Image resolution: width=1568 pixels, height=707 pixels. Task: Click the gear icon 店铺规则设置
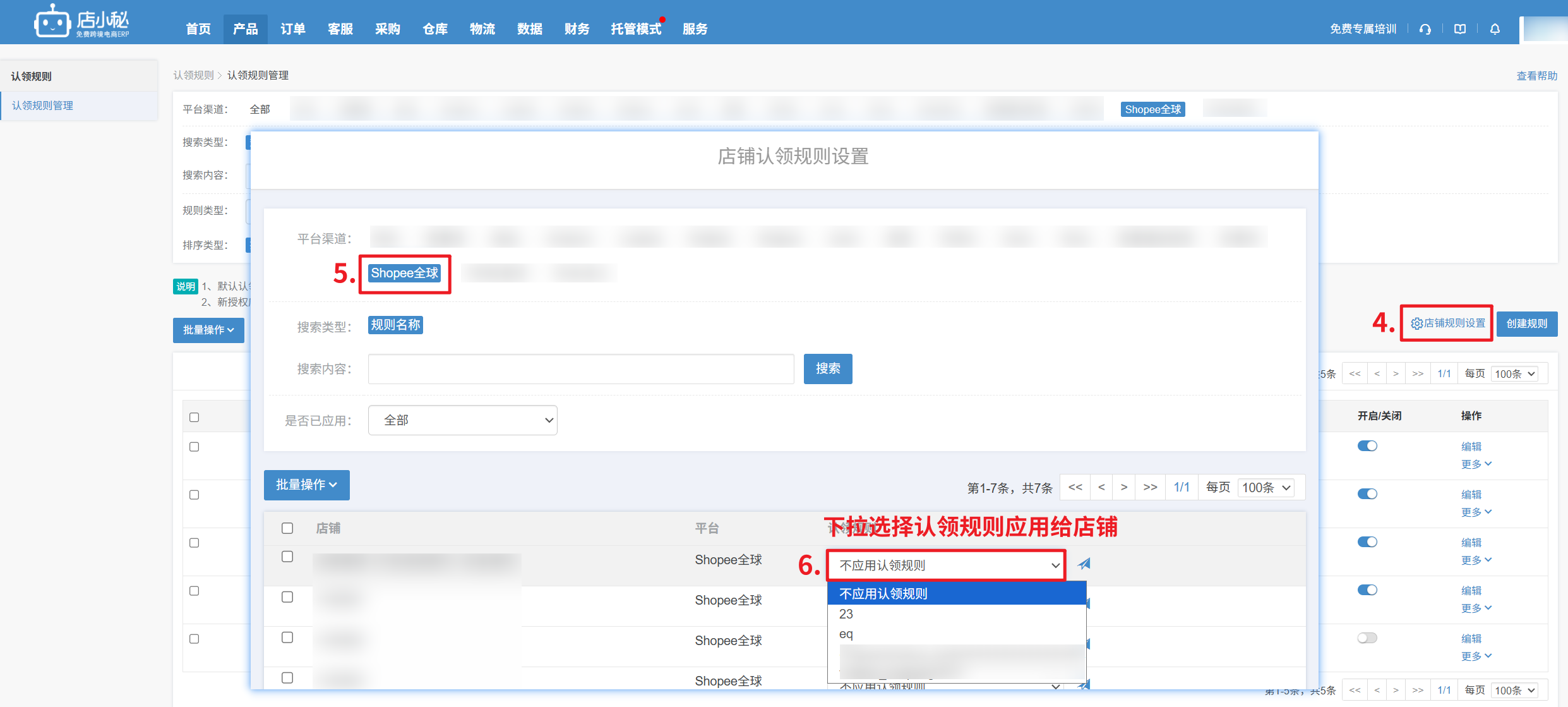[x=1416, y=323]
